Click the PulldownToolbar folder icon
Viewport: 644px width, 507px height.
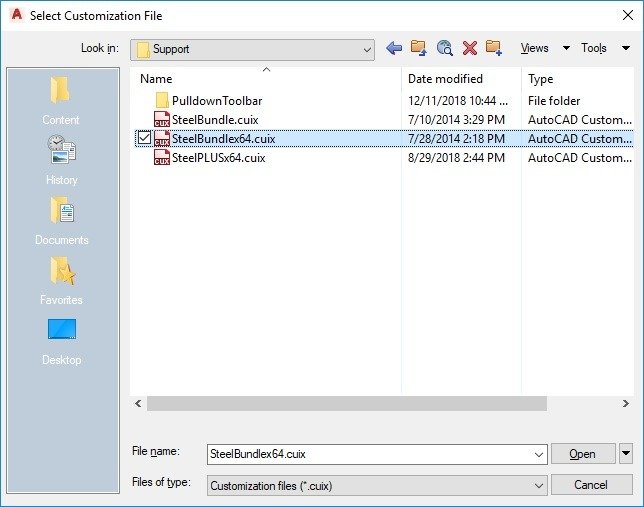(x=162, y=101)
